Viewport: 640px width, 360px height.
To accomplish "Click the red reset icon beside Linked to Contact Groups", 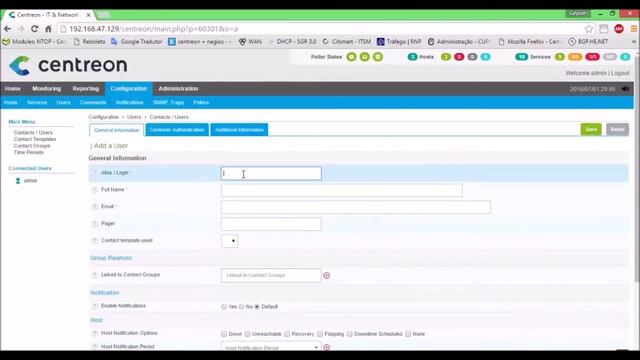I will pos(327,276).
